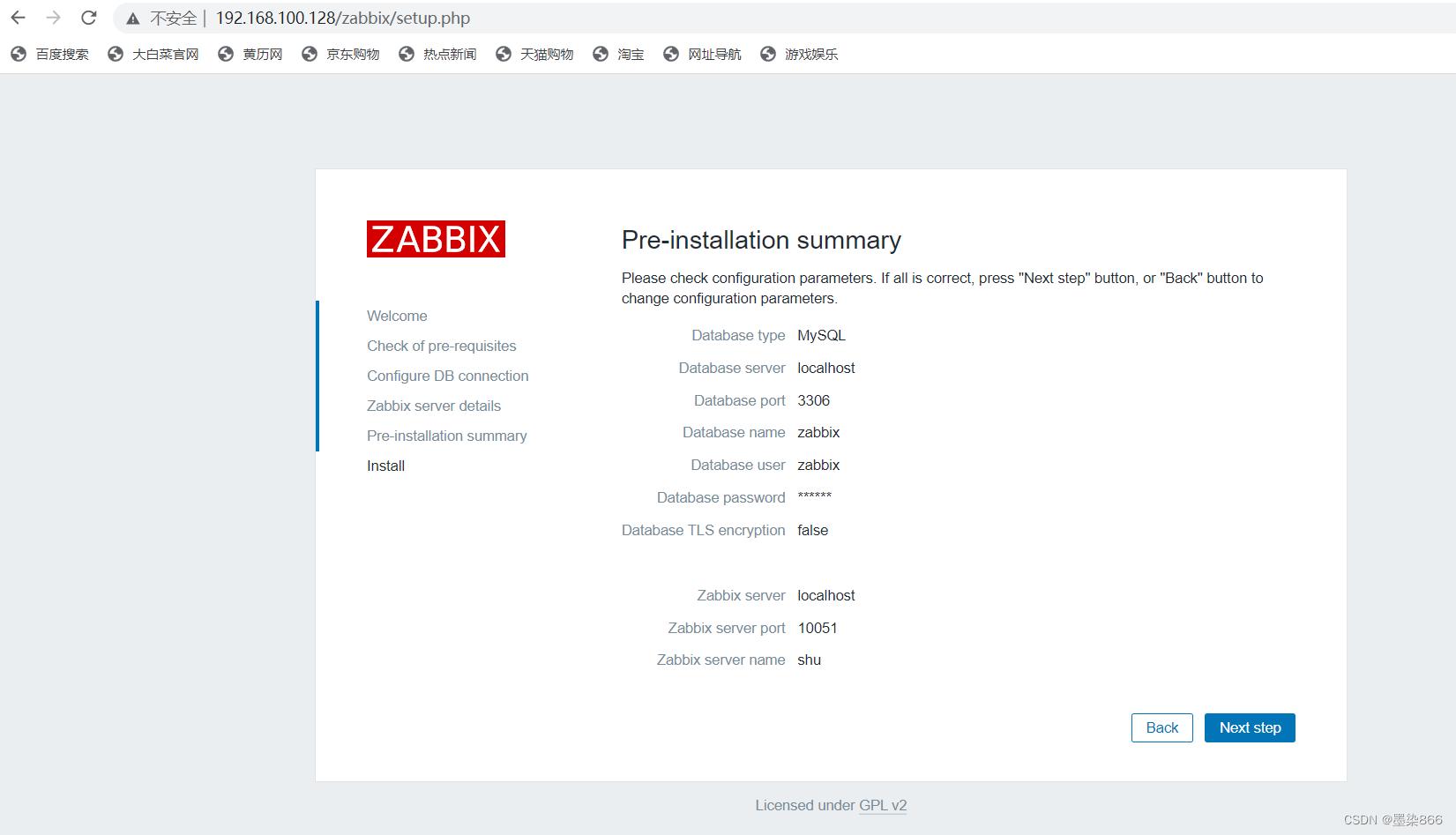Click the Pre-installation summary heading
Image resolution: width=1456 pixels, height=835 pixels.
pos(761,240)
